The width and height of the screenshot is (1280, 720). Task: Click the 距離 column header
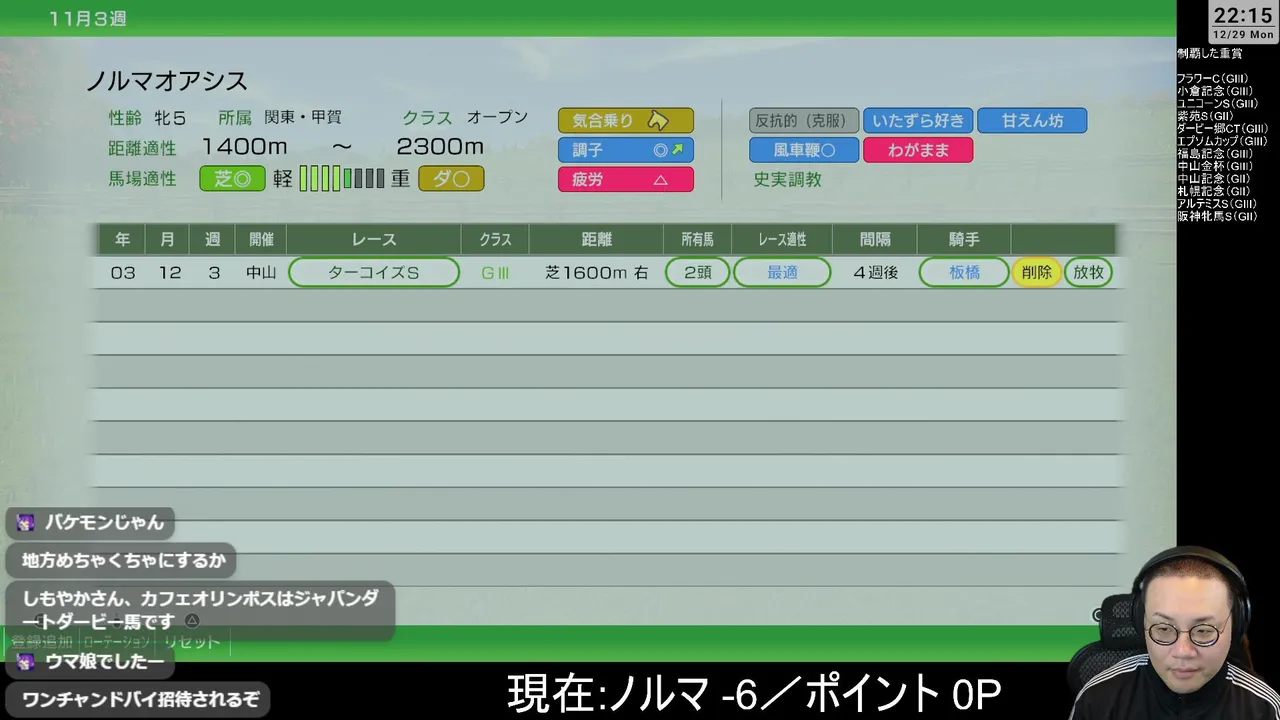[x=596, y=240]
